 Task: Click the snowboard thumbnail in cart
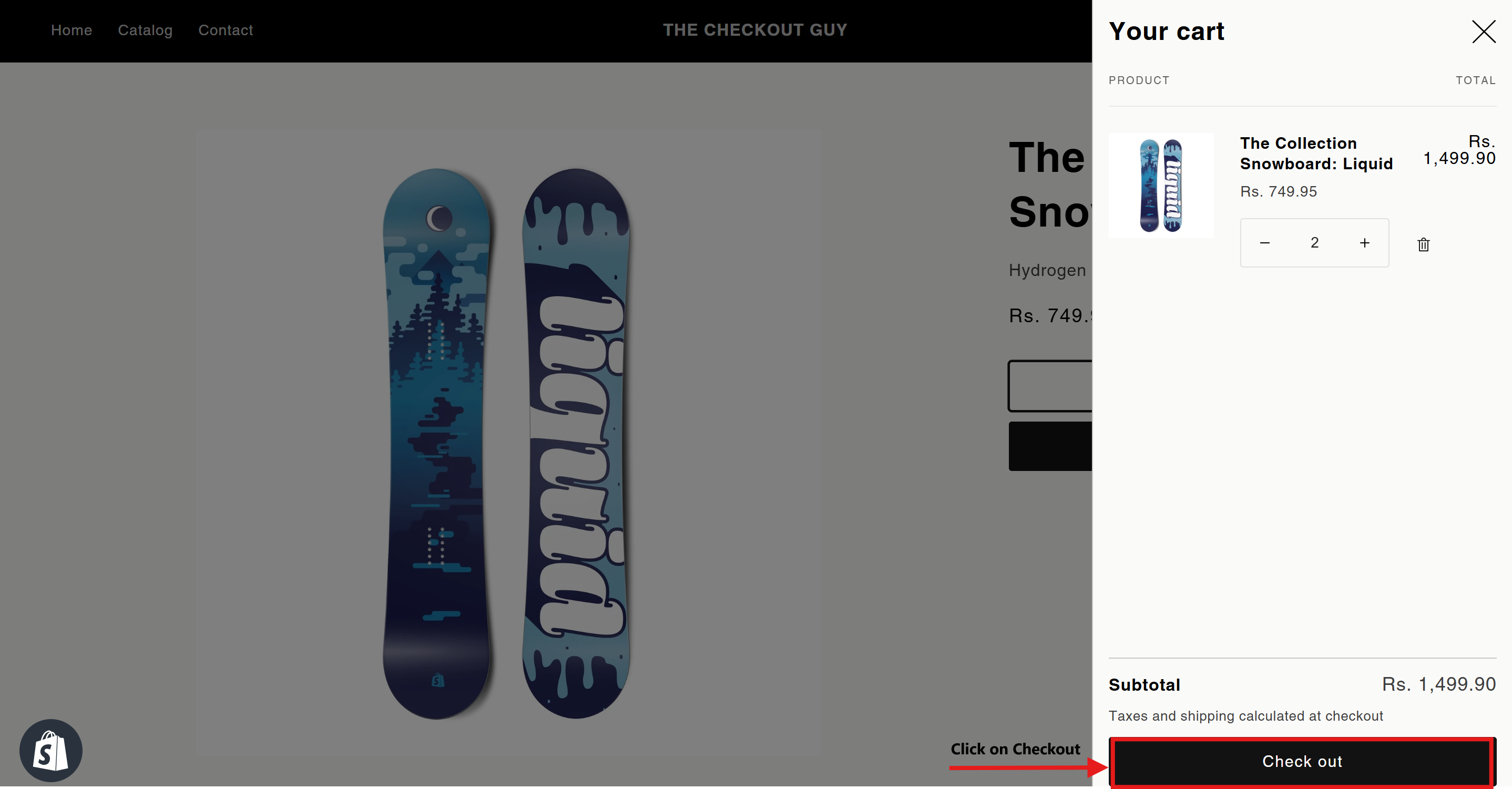coord(1161,186)
